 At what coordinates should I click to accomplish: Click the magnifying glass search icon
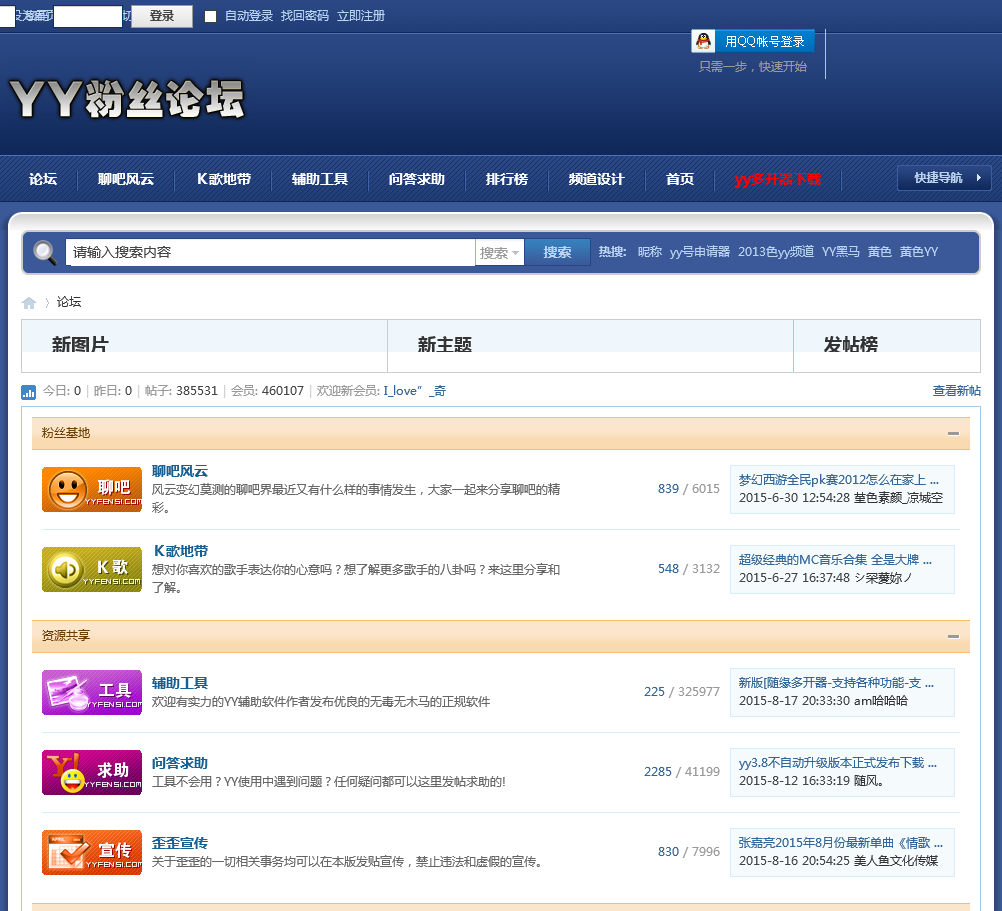click(44, 252)
